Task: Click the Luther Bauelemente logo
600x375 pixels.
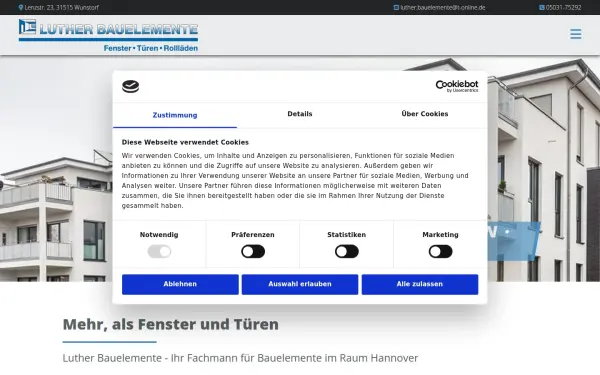Action: click(x=108, y=35)
